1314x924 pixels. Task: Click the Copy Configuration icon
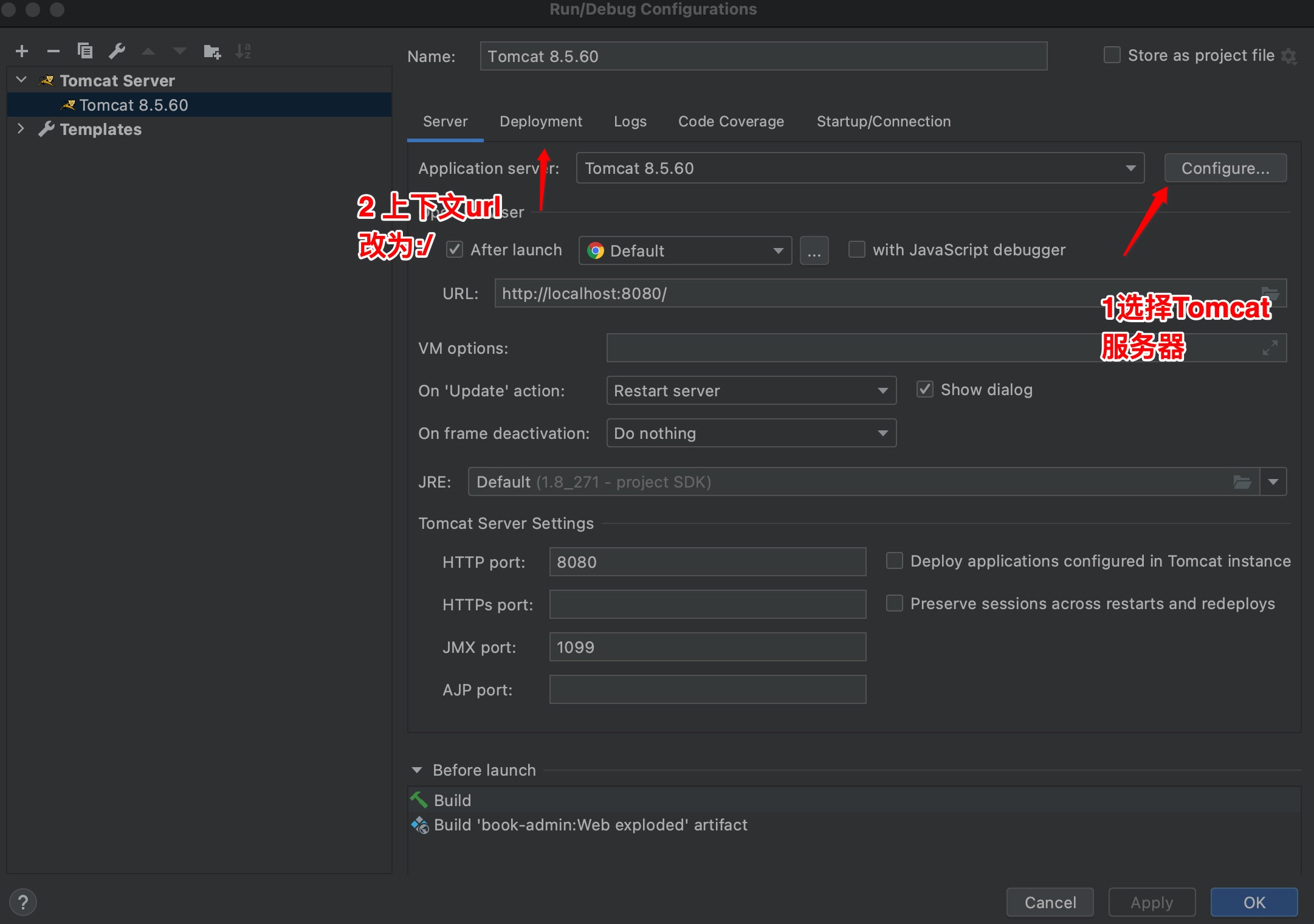(x=85, y=51)
